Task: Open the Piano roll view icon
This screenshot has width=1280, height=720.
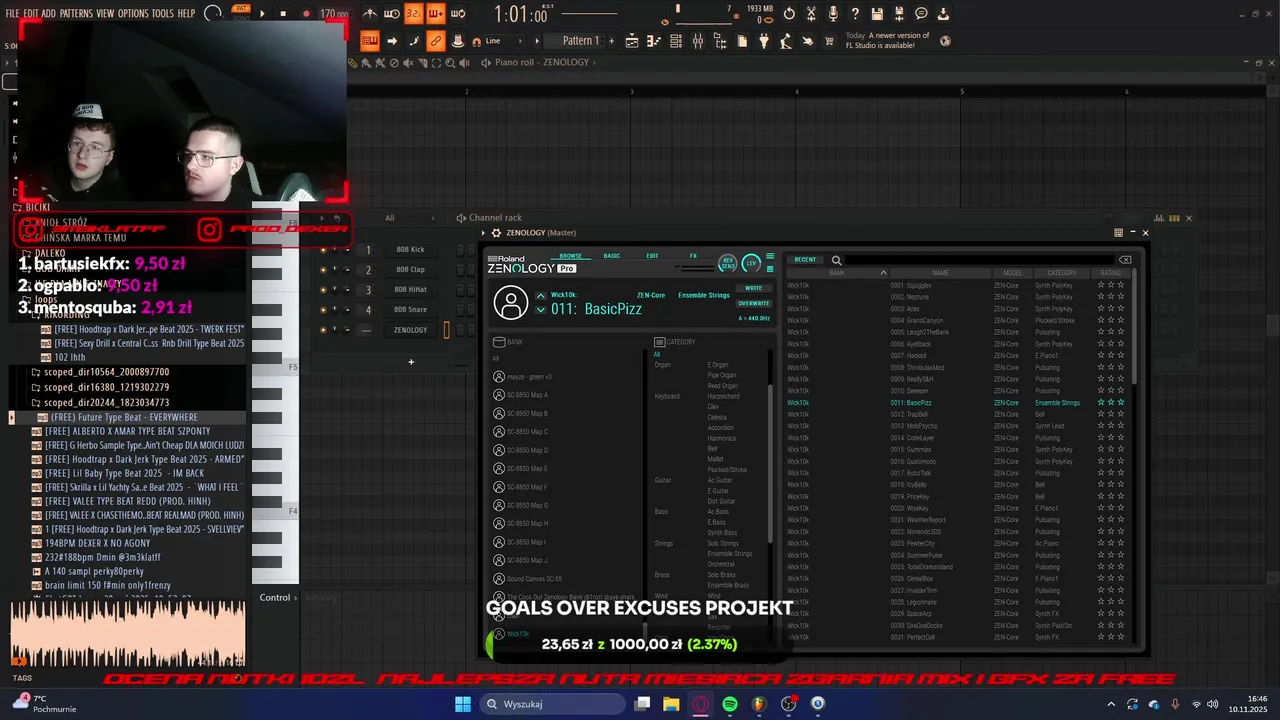Action: tap(653, 41)
